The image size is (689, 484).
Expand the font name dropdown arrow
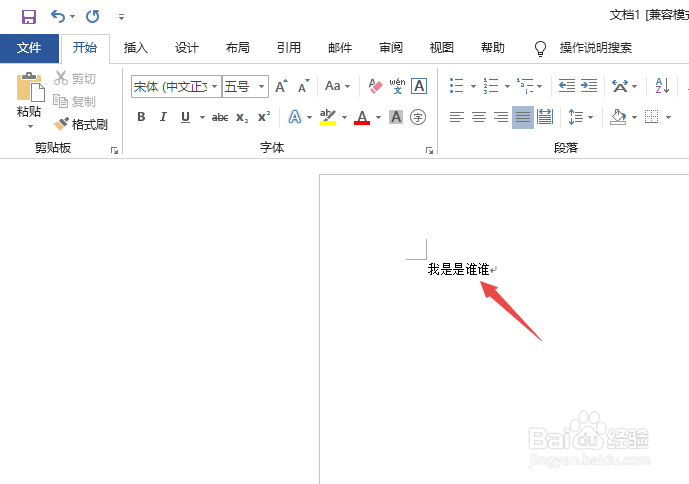(214, 87)
